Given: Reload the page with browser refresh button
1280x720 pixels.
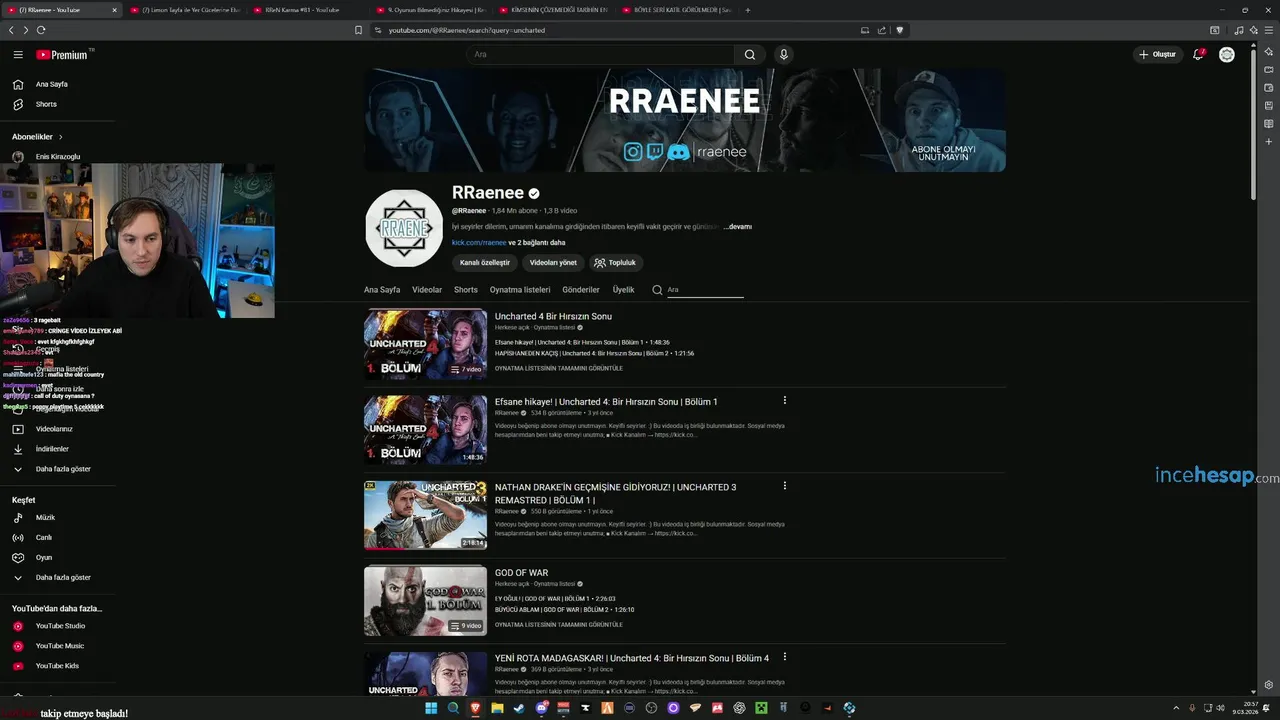Looking at the screenshot, I should click(41, 30).
